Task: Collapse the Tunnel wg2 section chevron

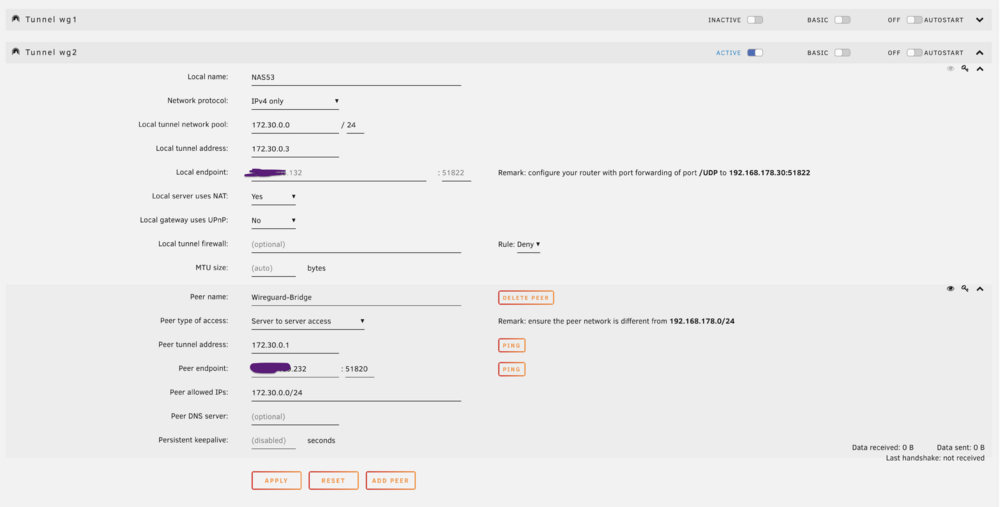Action: tap(980, 53)
